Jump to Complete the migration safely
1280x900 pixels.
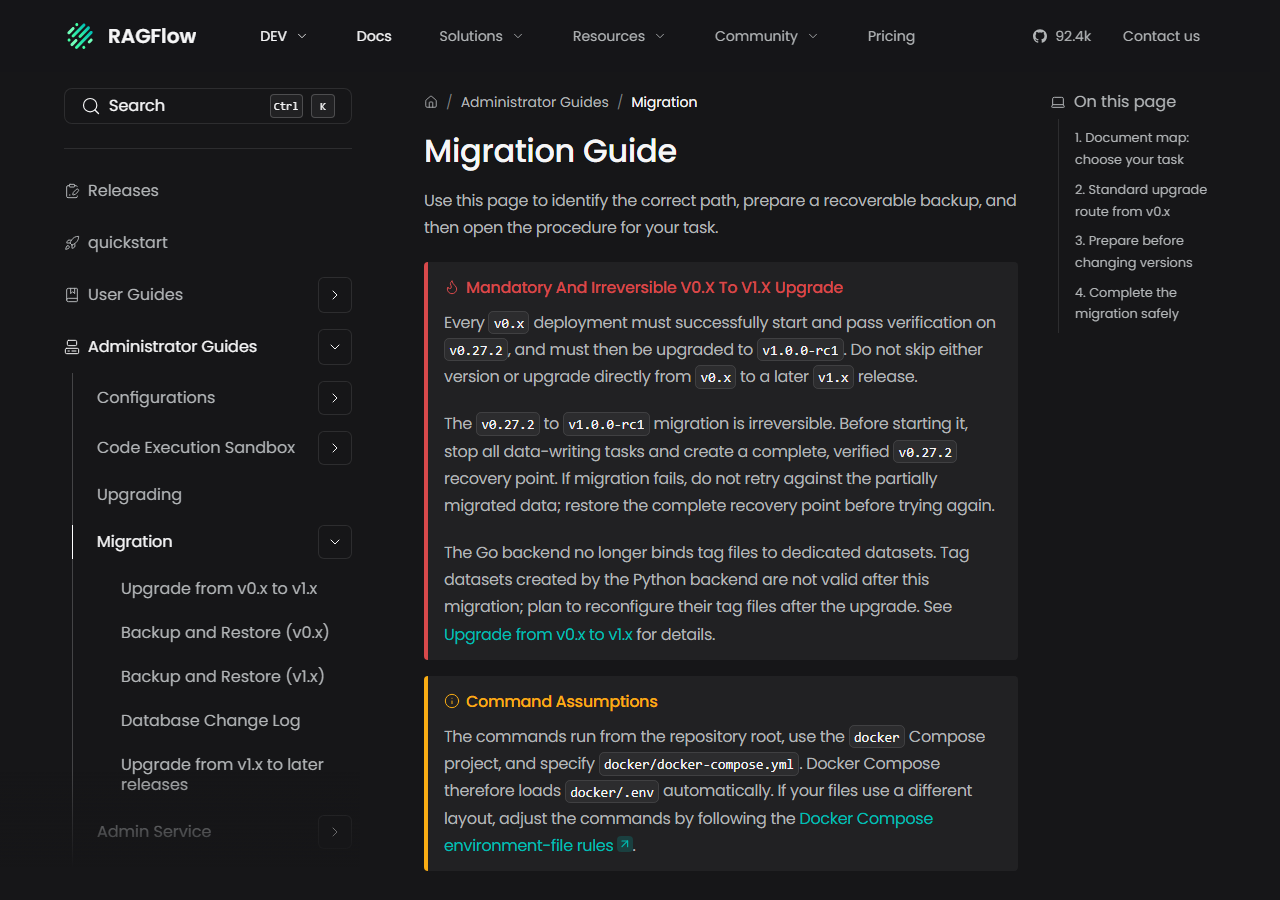[x=1127, y=303]
